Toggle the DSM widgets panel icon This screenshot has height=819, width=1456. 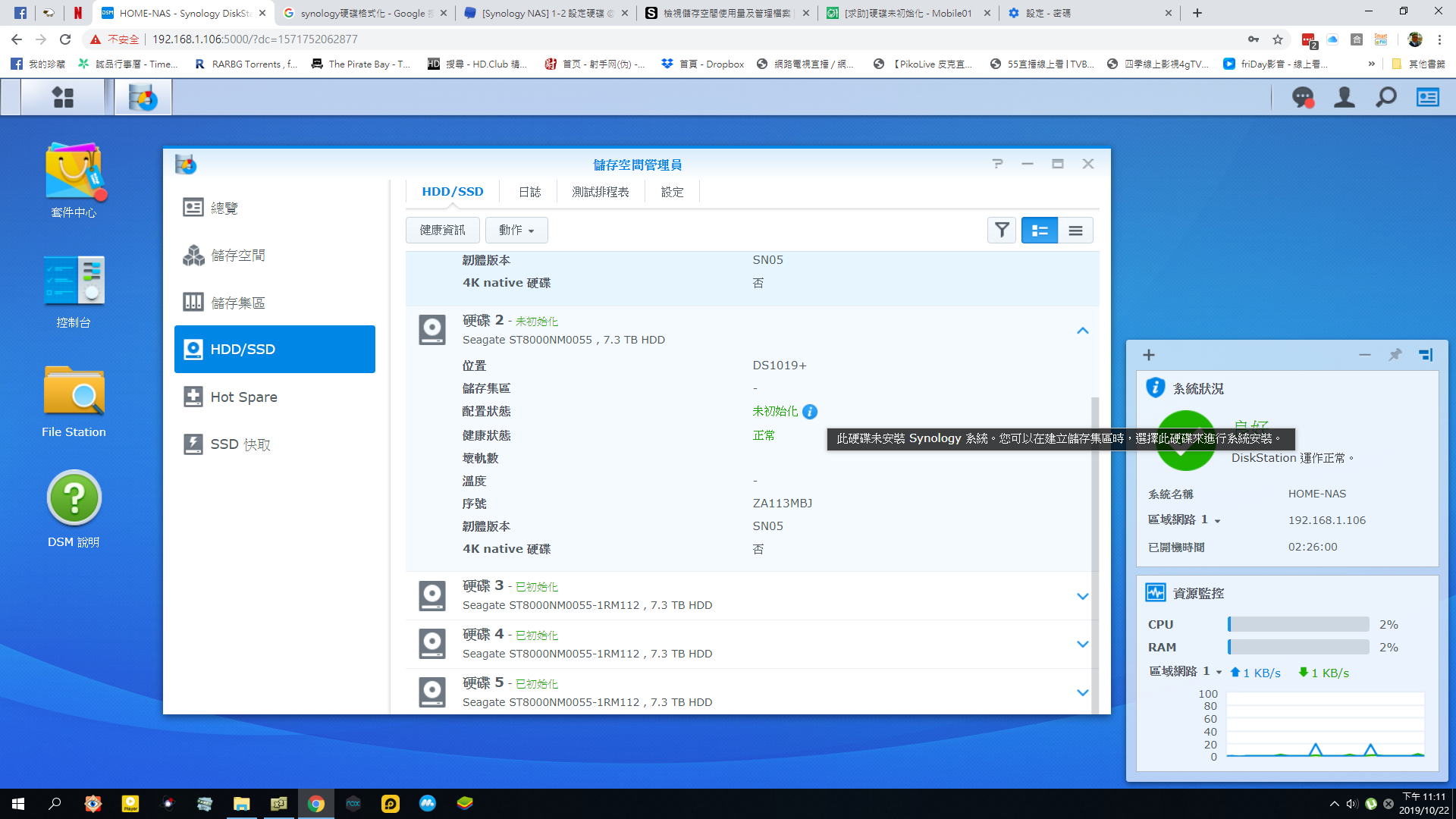point(1428,97)
